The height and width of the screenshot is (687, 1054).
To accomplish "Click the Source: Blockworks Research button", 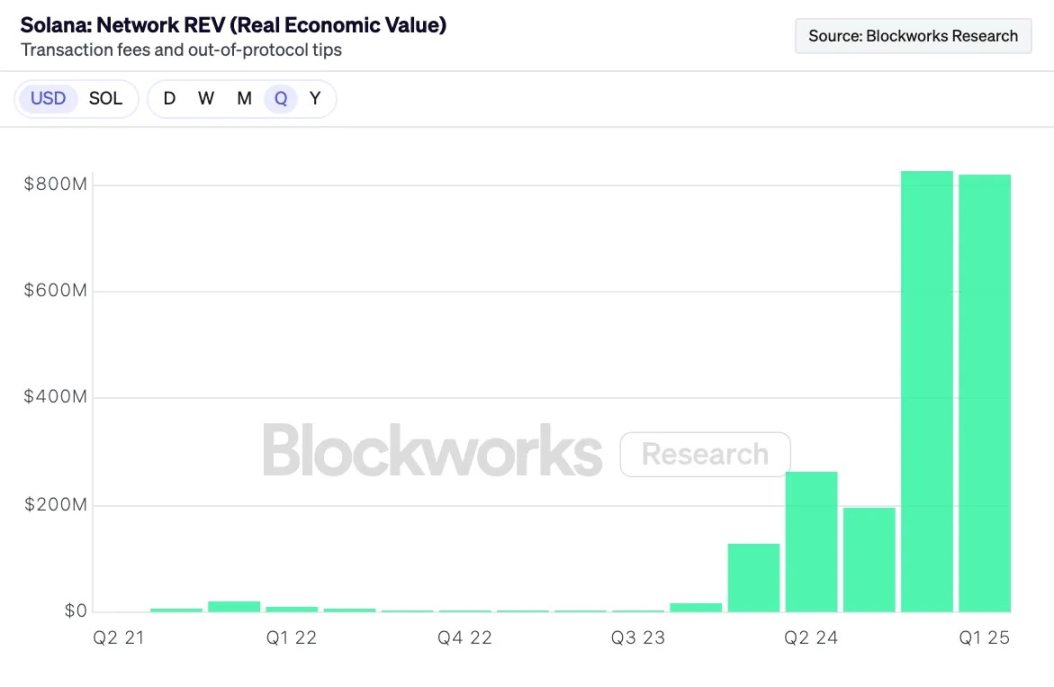I will (x=913, y=36).
